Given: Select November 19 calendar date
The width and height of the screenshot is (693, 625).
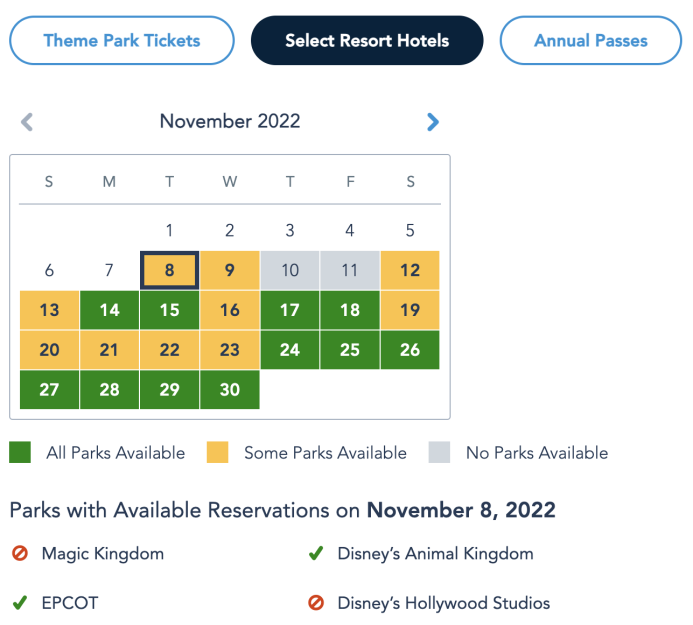Looking at the screenshot, I should click(x=410, y=310).
